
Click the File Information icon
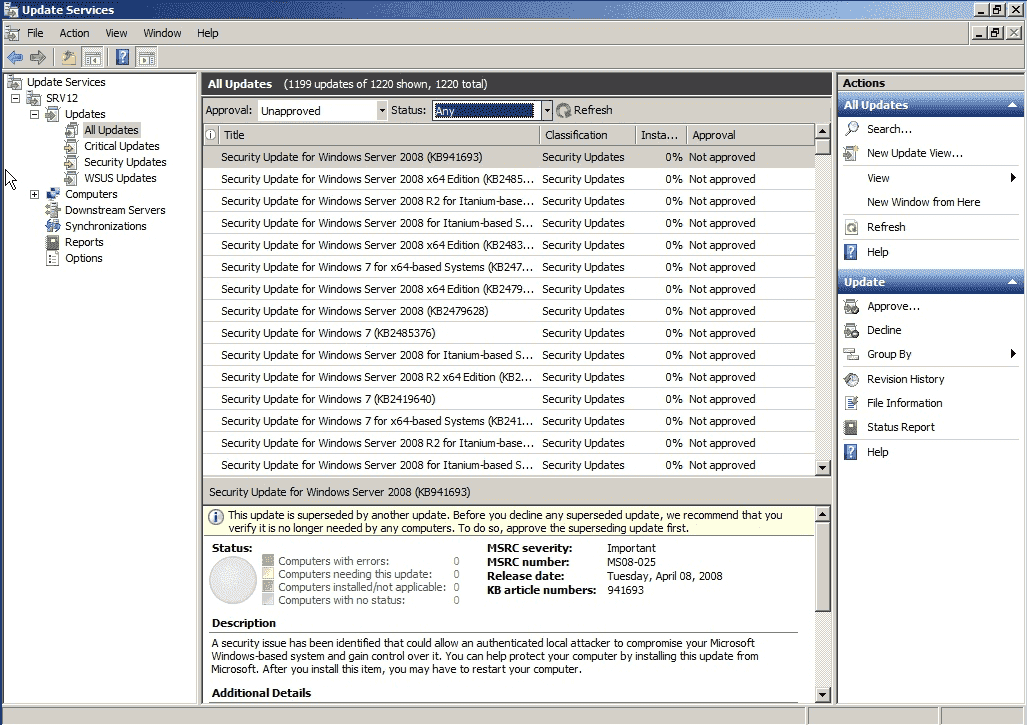pos(851,403)
